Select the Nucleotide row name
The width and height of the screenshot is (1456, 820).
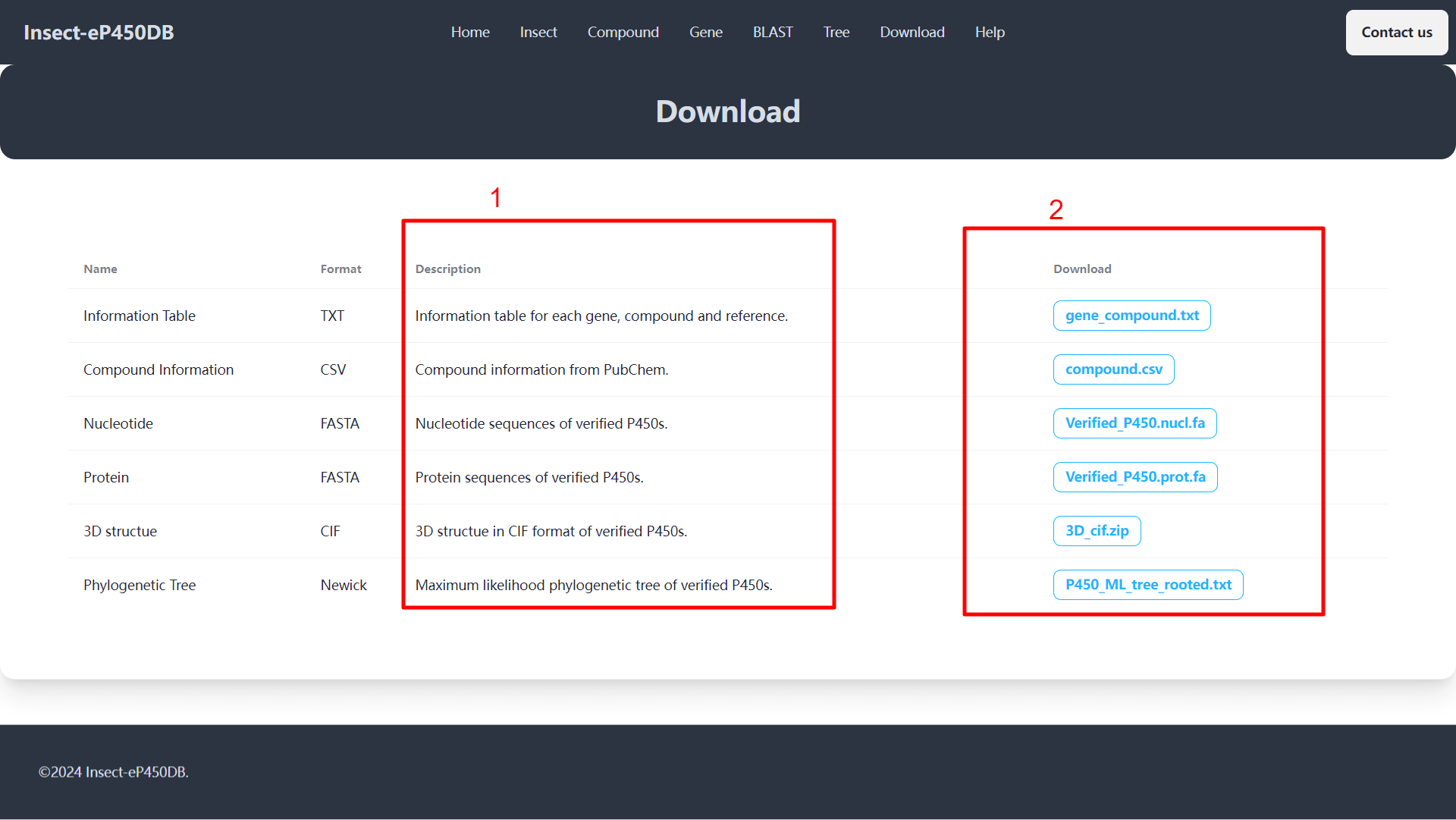click(118, 424)
